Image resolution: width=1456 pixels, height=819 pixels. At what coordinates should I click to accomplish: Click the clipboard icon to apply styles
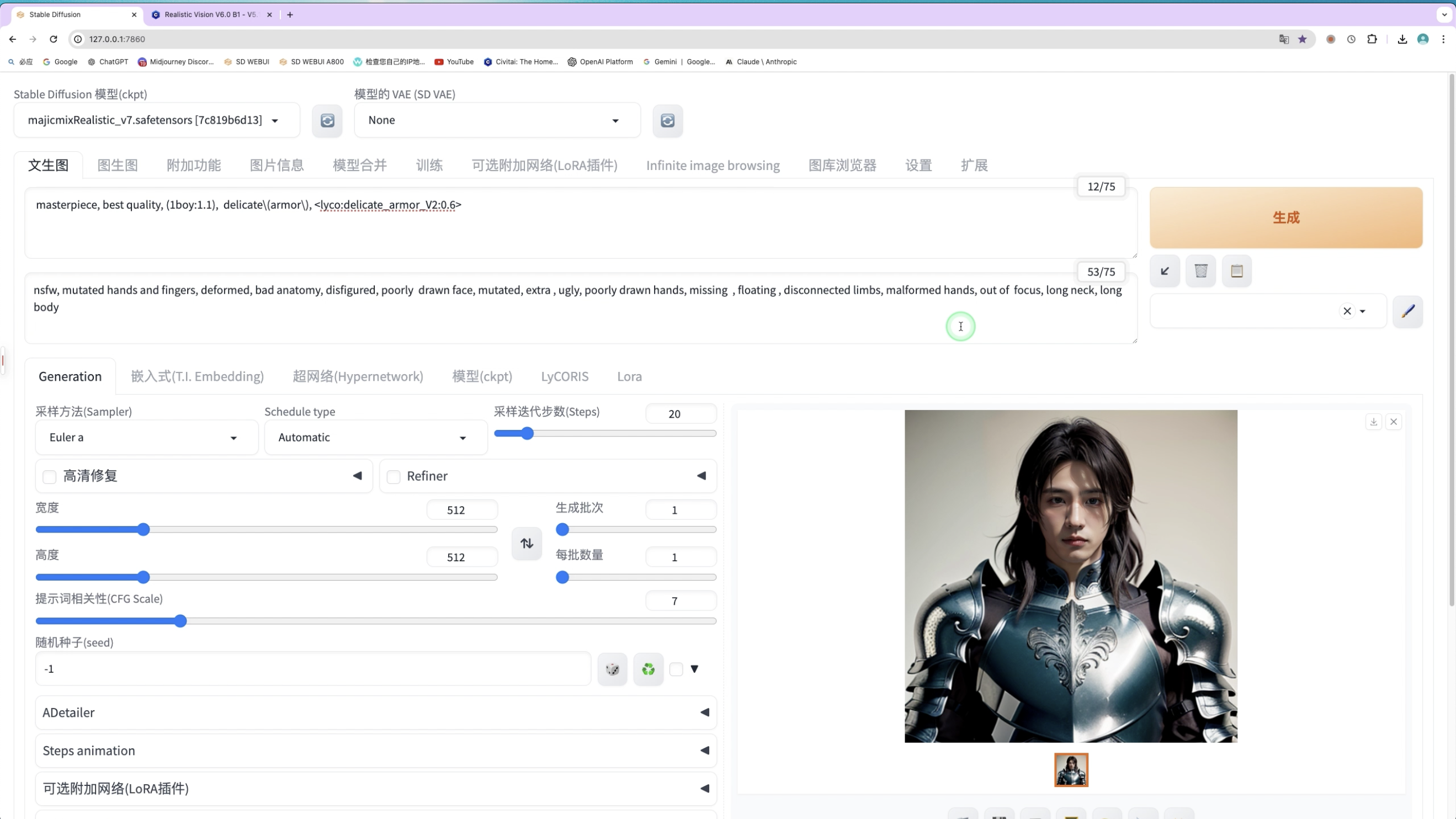[1237, 272]
